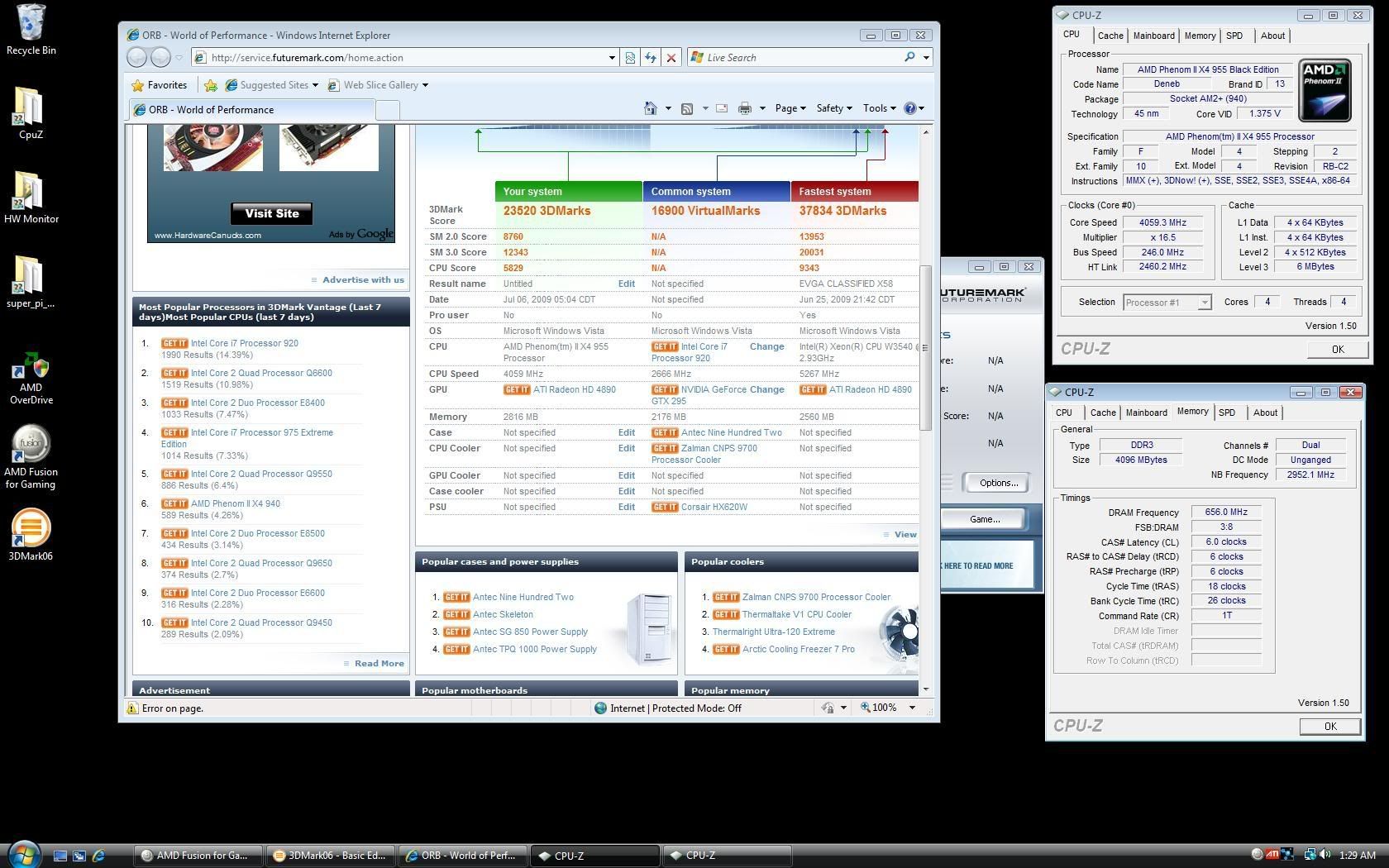Switch to Mainboard tab in top CPU-Z window

(x=1153, y=36)
